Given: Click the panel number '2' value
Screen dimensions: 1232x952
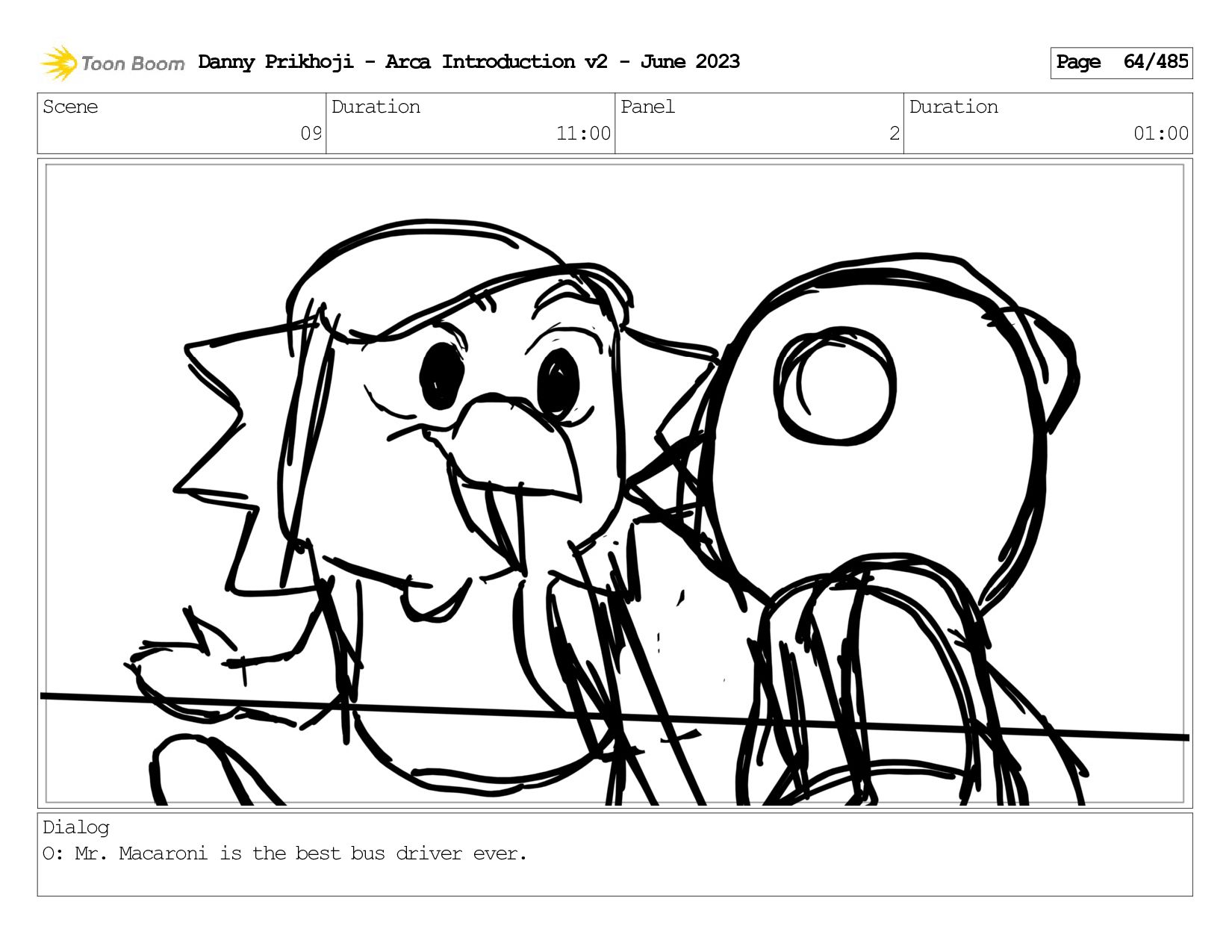Looking at the screenshot, I should coord(894,134).
